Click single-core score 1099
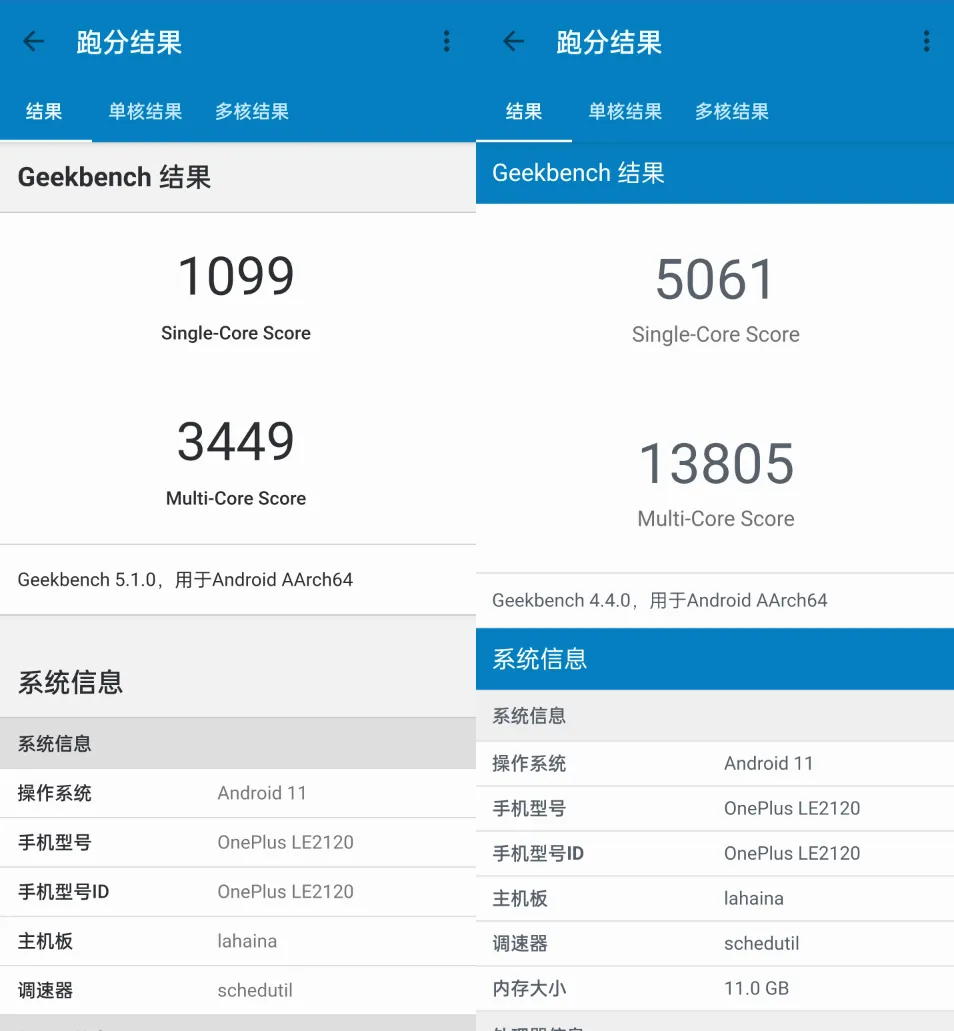Viewport: 954px width, 1031px height. pyautogui.click(x=236, y=276)
